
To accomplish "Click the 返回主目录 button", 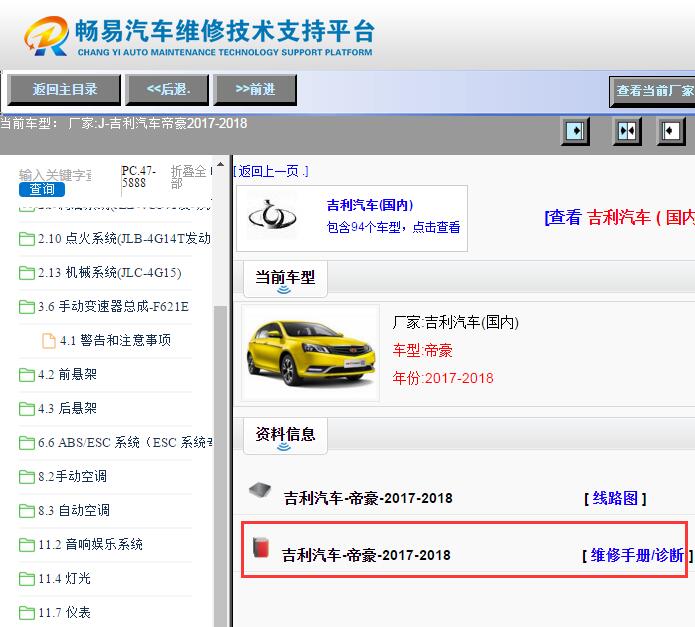I will point(64,90).
